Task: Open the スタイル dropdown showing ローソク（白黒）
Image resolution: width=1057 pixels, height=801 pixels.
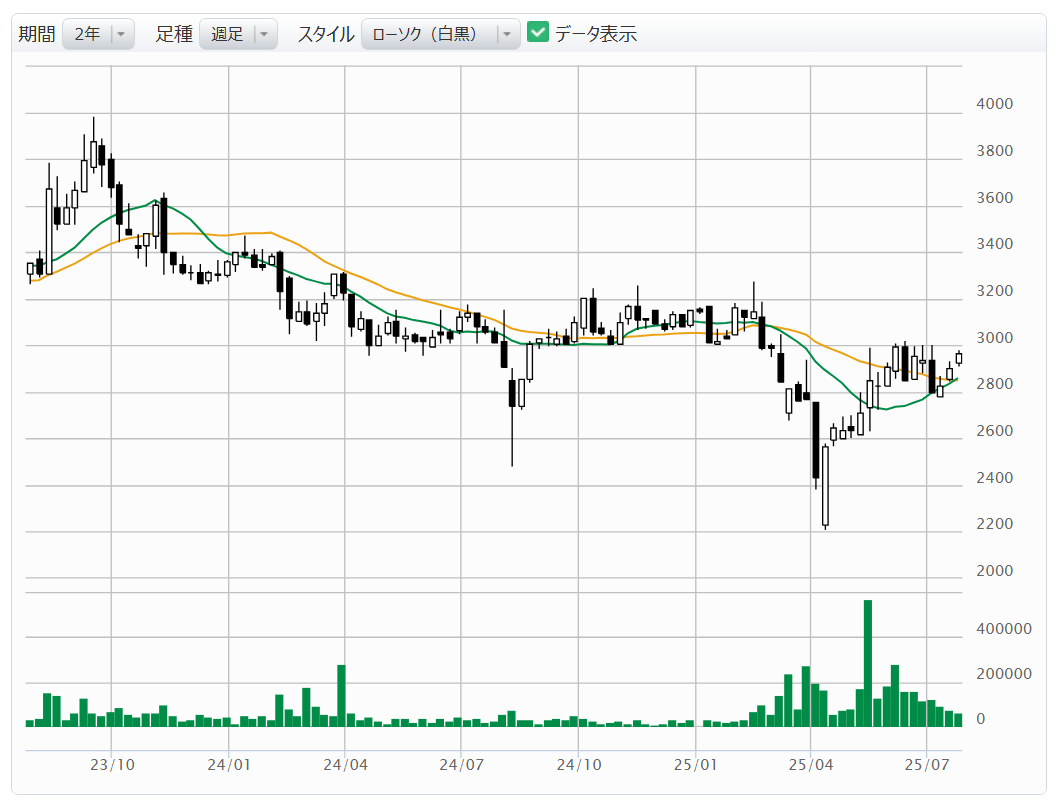Action: coord(440,34)
